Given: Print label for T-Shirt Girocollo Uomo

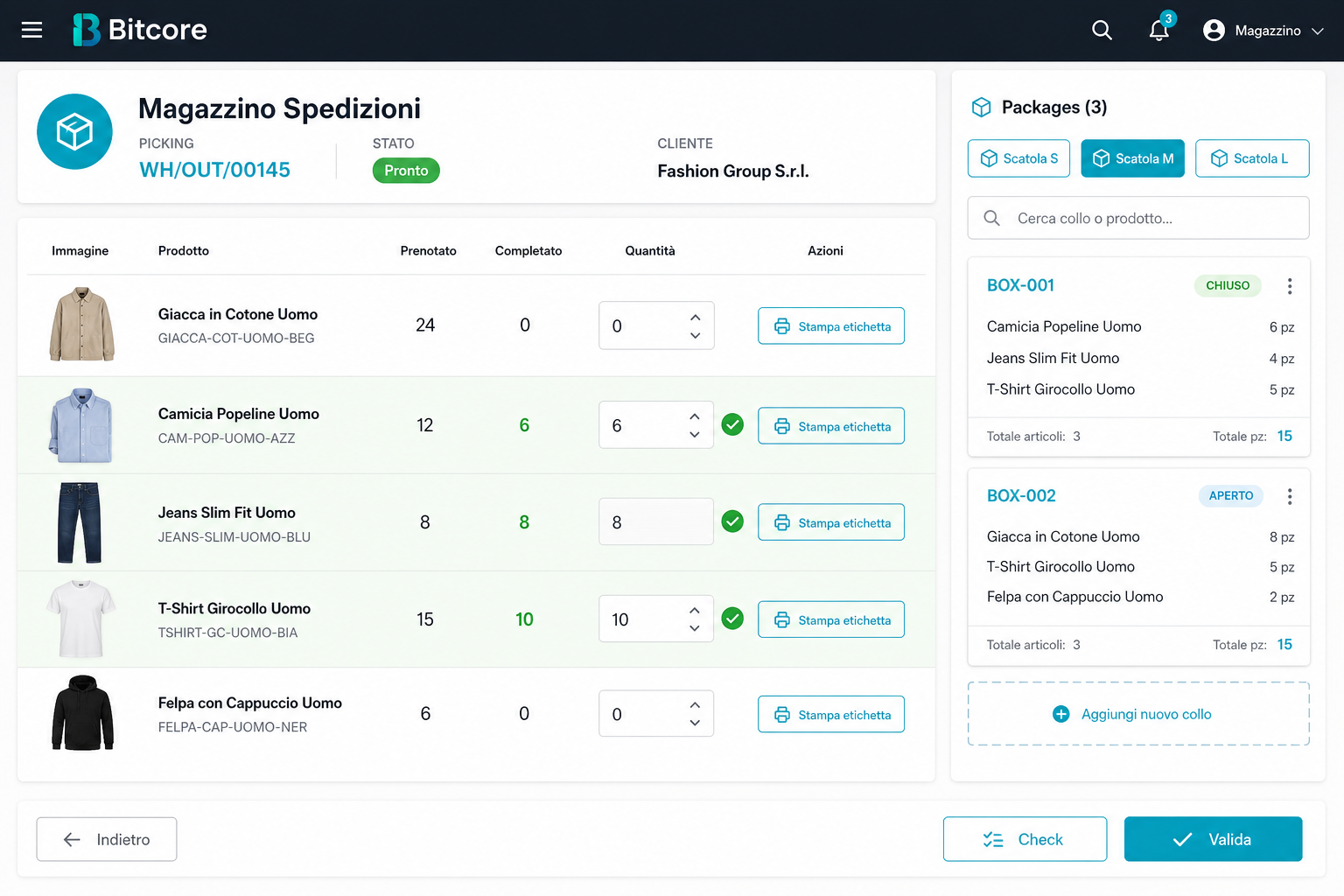Looking at the screenshot, I should [x=831, y=619].
